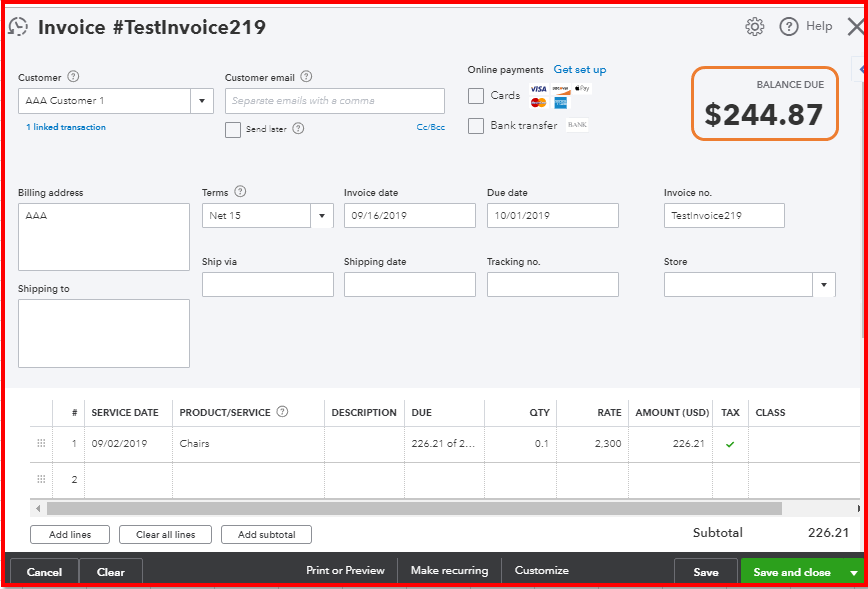Open the settings gear icon
This screenshot has height=589, width=868.
coord(755,27)
